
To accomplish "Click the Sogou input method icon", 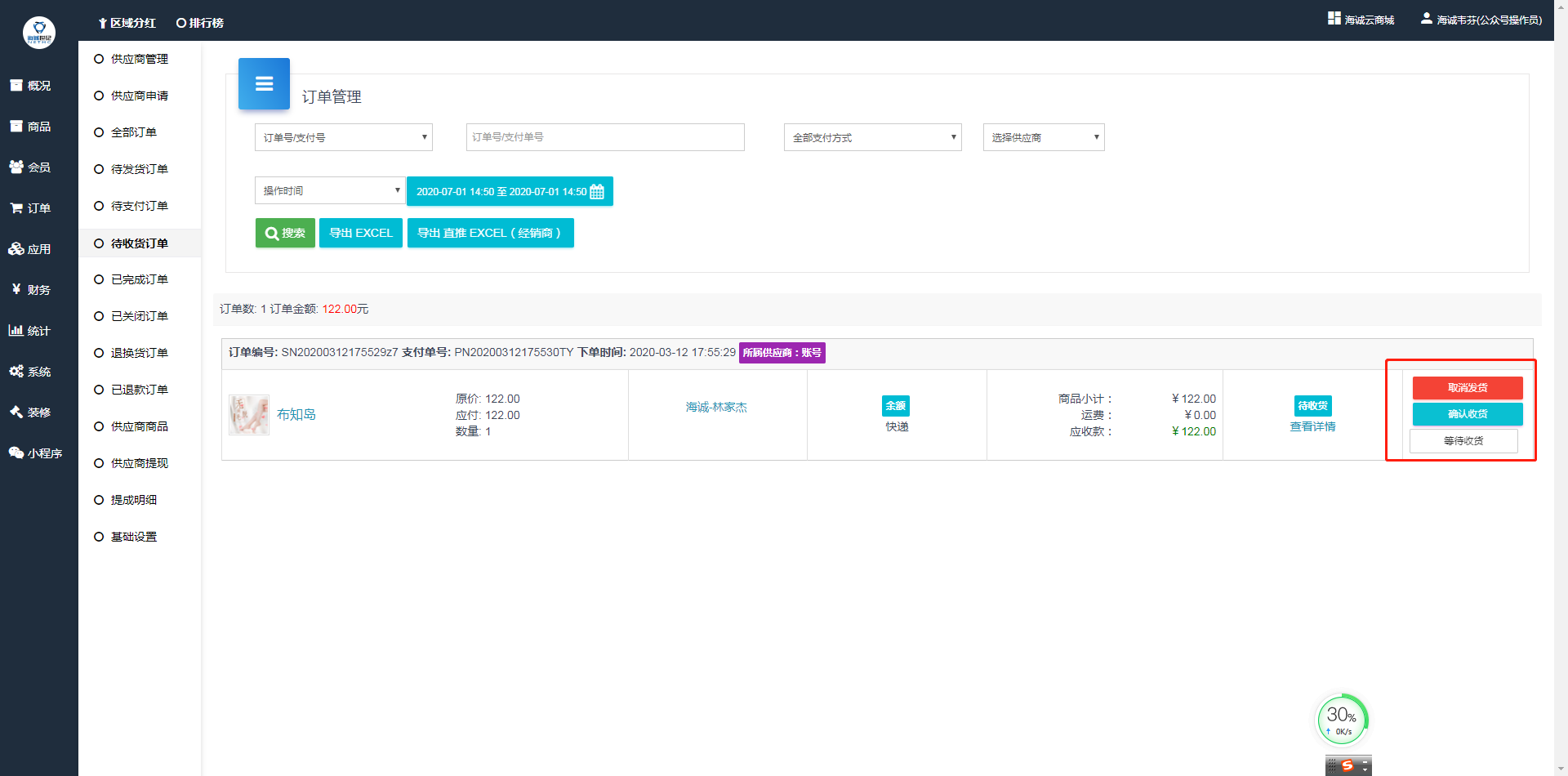I will (1347, 765).
